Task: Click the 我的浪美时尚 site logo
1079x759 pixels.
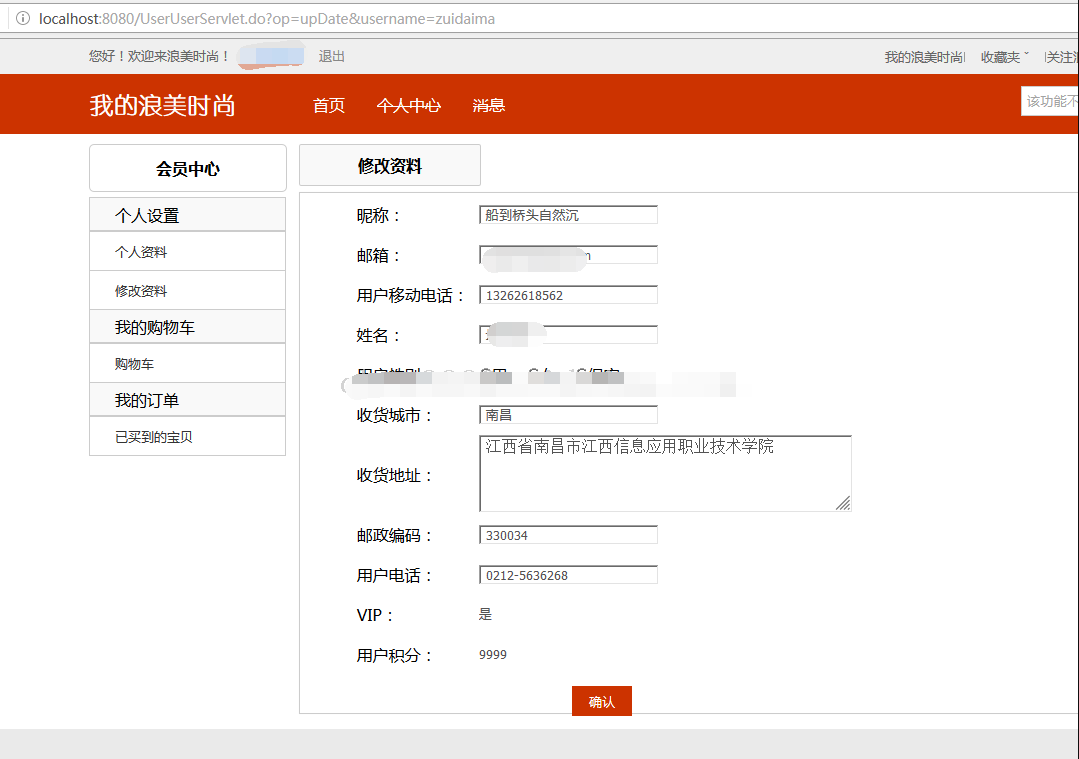Action: (x=160, y=106)
